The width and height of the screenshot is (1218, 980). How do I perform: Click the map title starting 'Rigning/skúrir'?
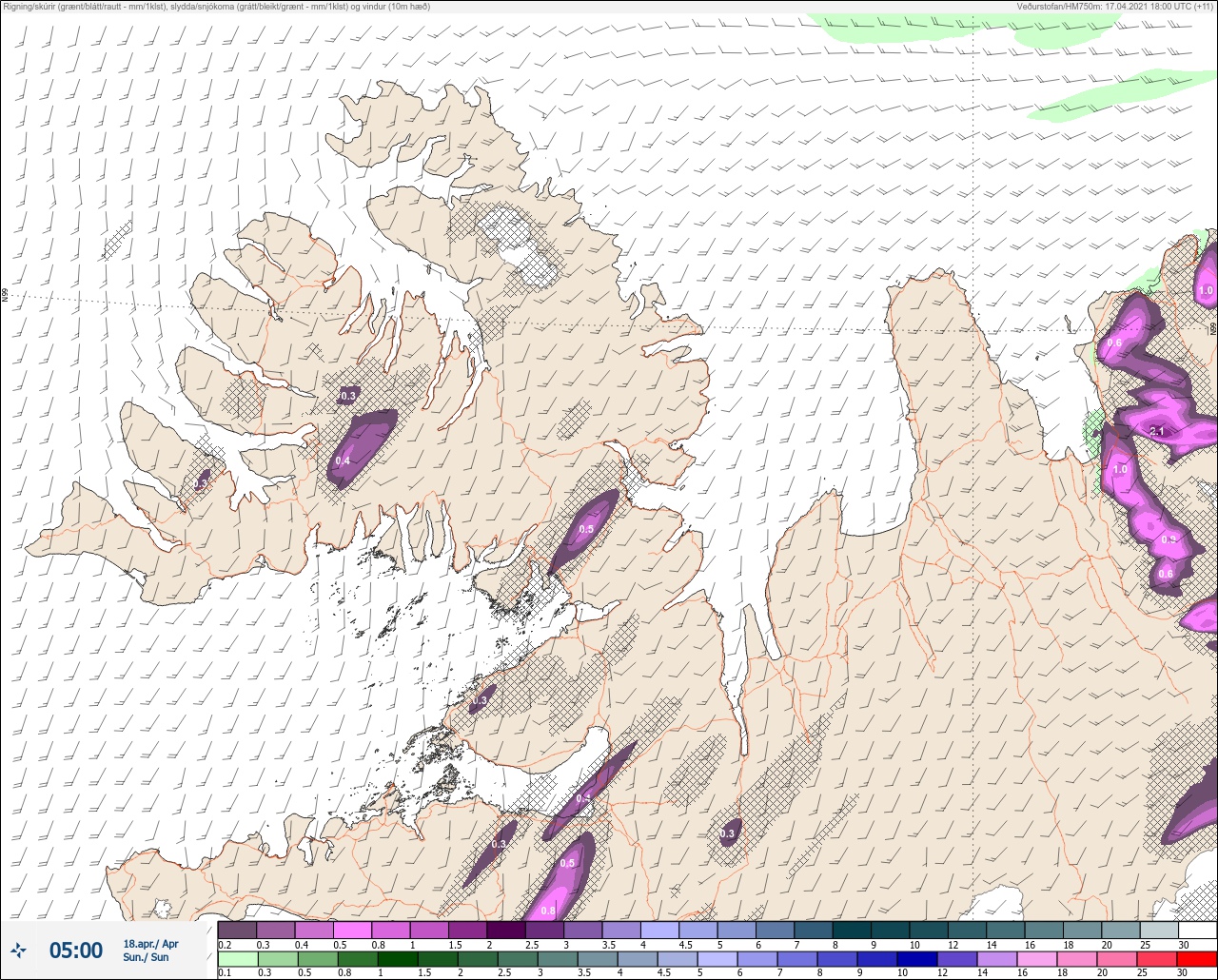(x=216, y=7)
